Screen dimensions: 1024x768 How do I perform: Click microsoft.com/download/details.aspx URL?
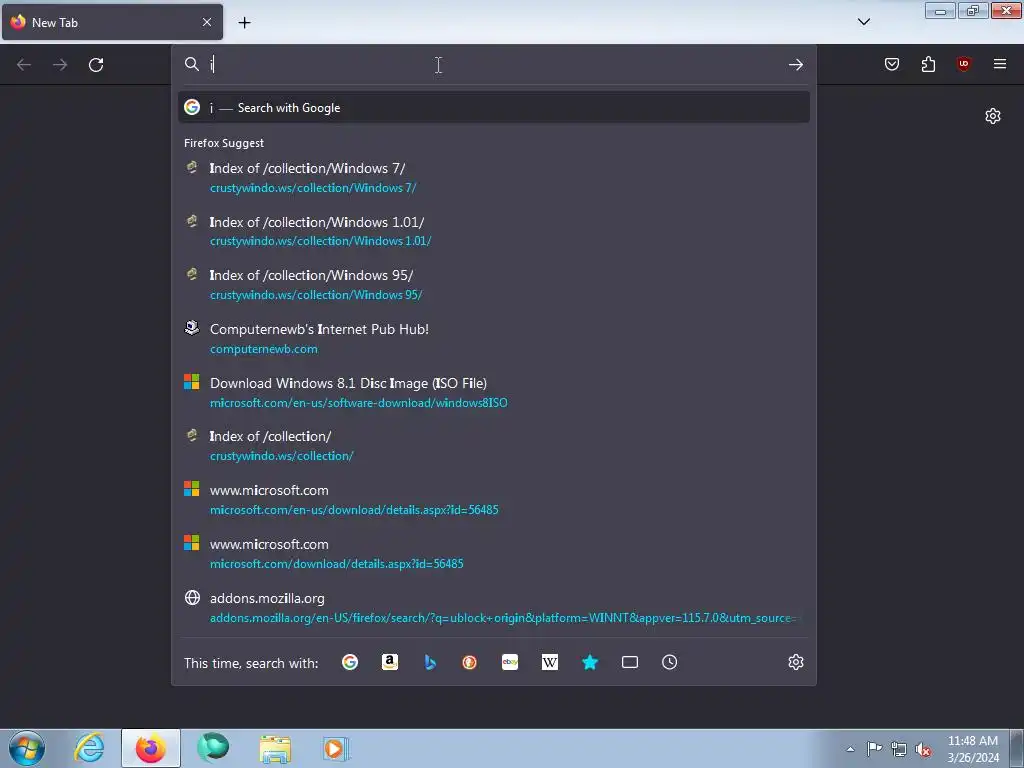[x=336, y=564]
